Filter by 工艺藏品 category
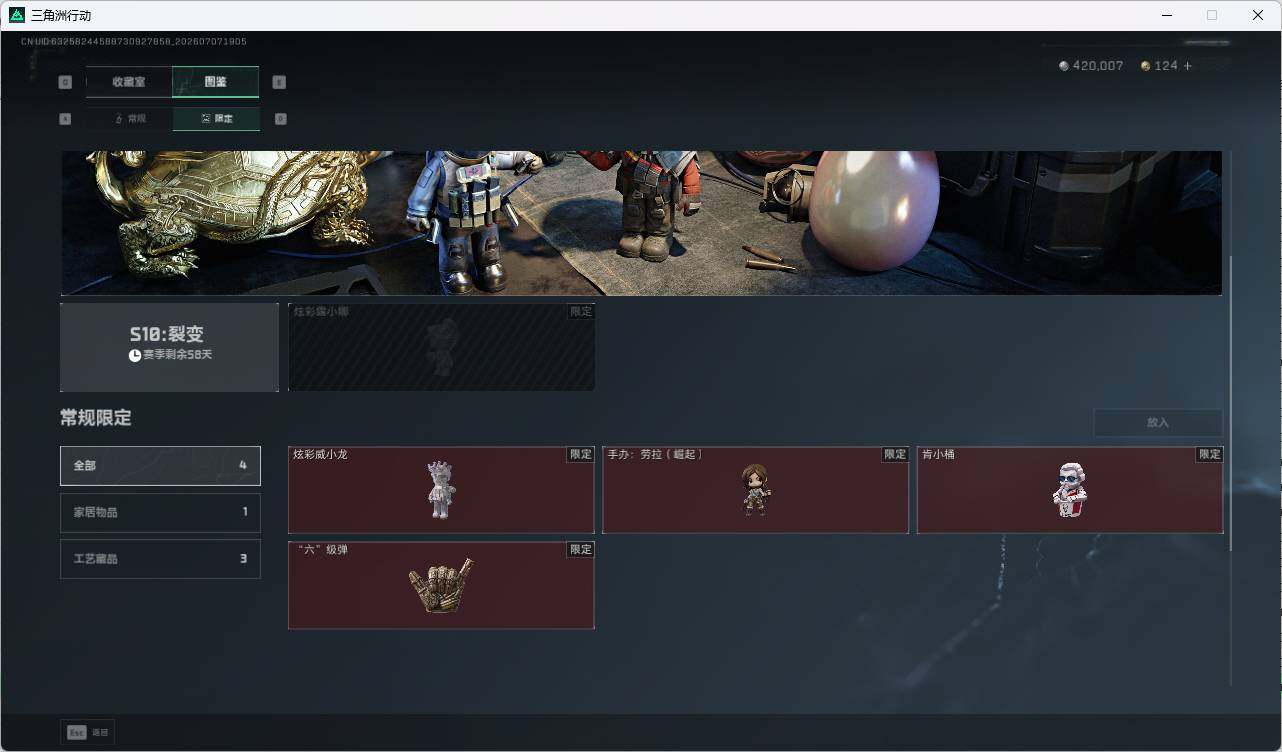 click(160, 559)
